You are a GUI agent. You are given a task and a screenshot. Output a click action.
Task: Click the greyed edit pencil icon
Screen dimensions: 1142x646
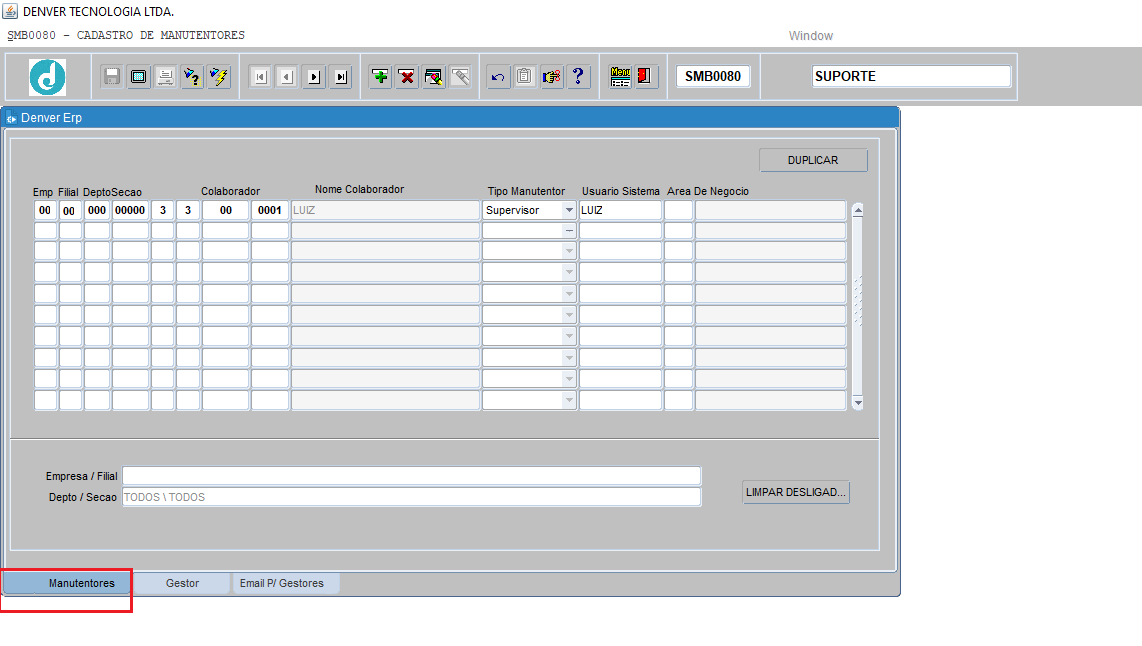tap(460, 76)
